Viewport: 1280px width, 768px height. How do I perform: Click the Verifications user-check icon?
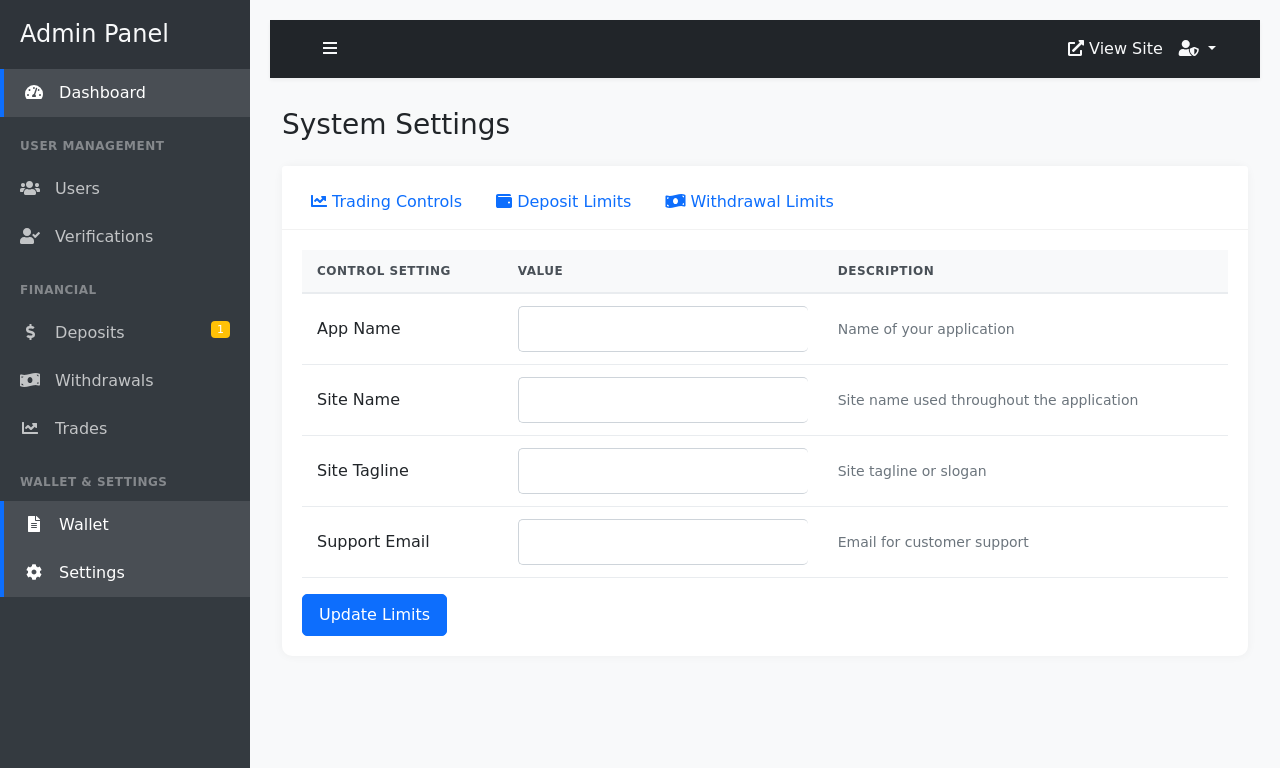pyautogui.click(x=30, y=236)
